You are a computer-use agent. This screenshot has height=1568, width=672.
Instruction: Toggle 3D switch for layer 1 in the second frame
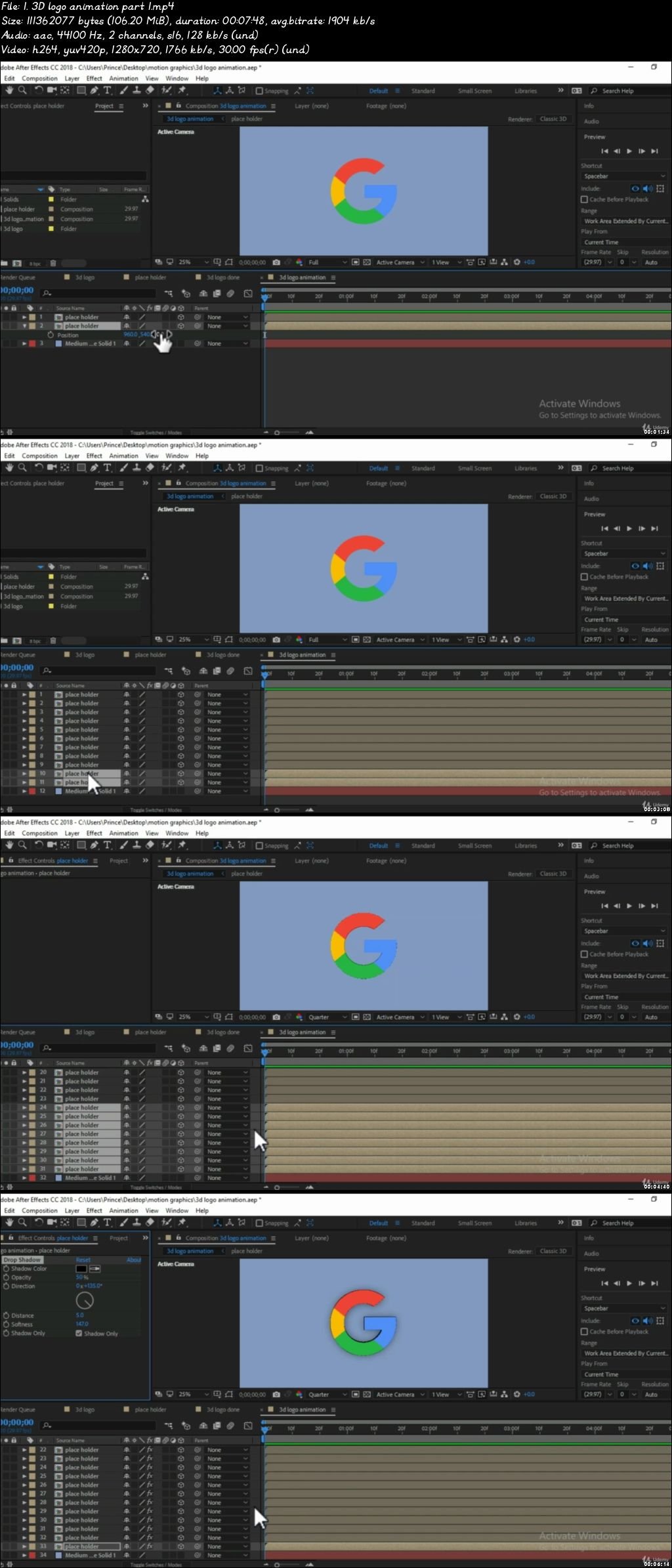[180, 694]
